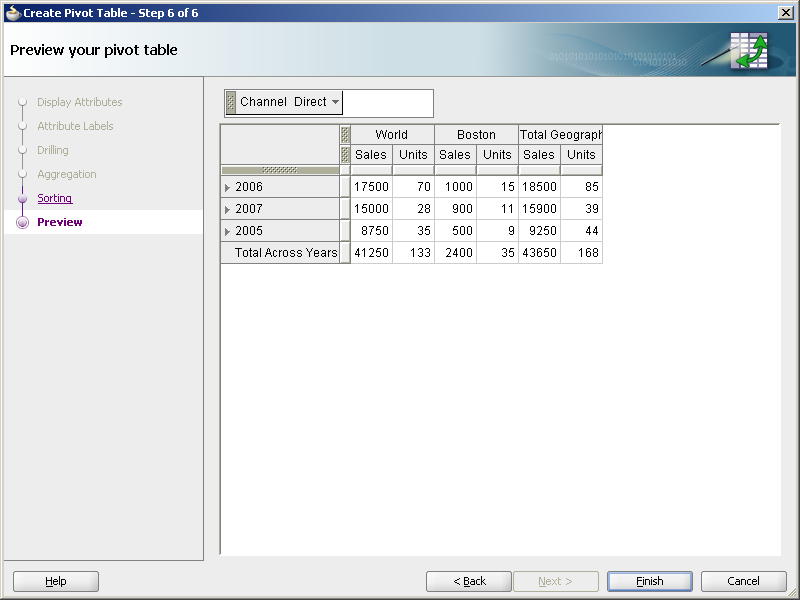The height and width of the screenshot is (600, 800).
Task: Click the Finish button
Action: (649, 581)
